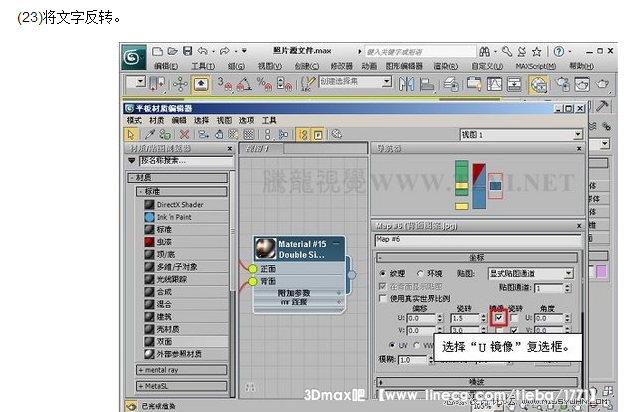Toggle the U mirror checkbox

[499, 318]
